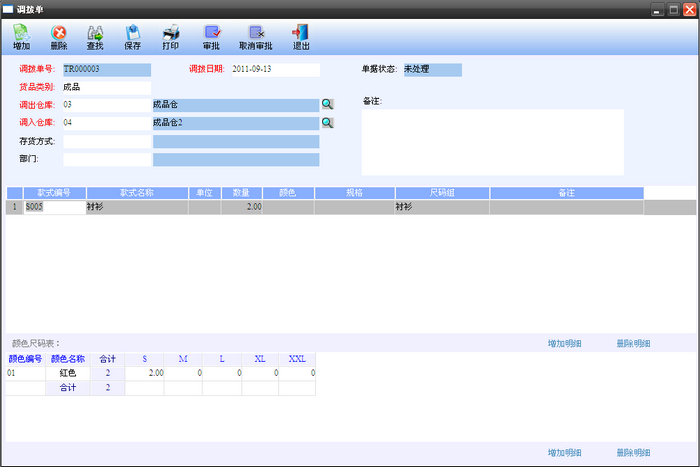700x467 pixels.
Task: Save the form with 保存 icon
Action: (x=132, y=37)
